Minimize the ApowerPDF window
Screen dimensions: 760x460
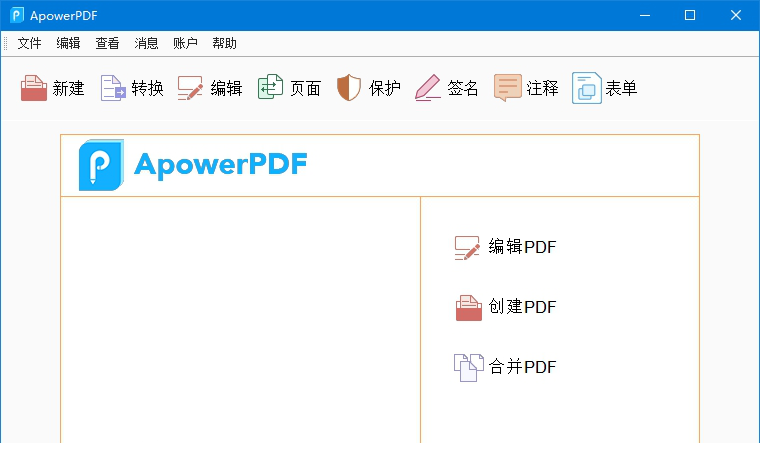645,16
